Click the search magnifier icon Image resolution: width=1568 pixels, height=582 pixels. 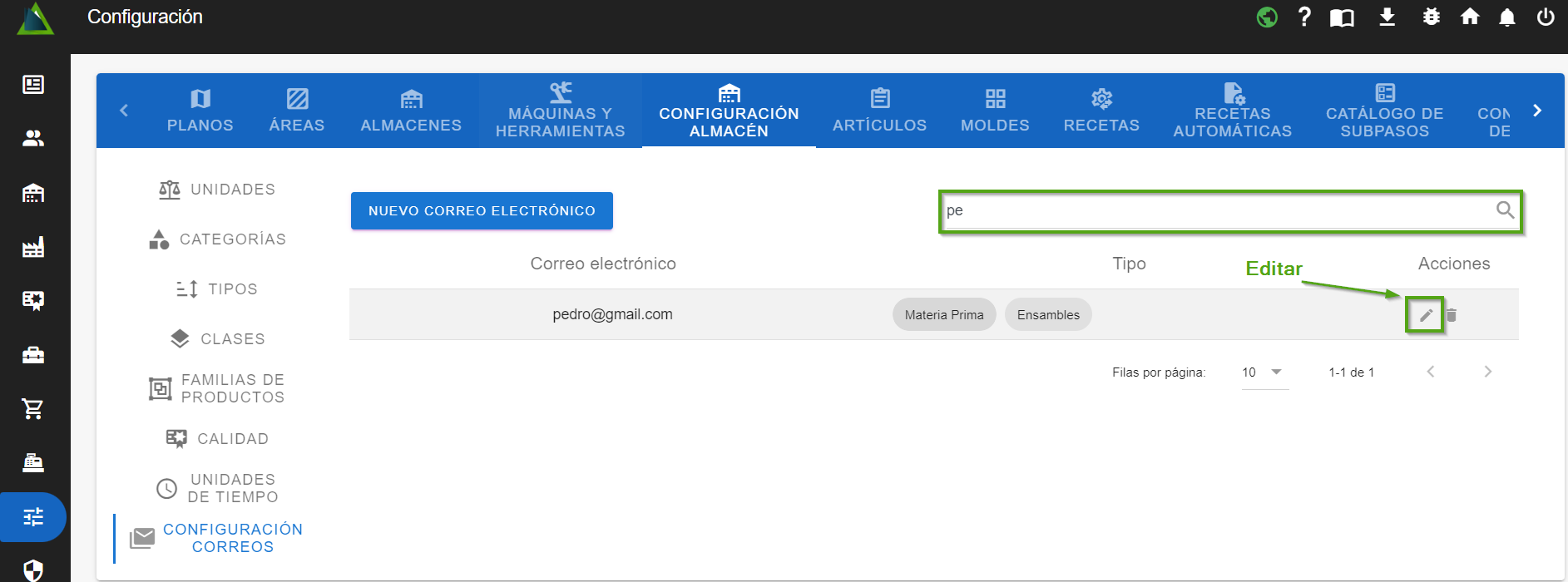[x=1505, y=210]
